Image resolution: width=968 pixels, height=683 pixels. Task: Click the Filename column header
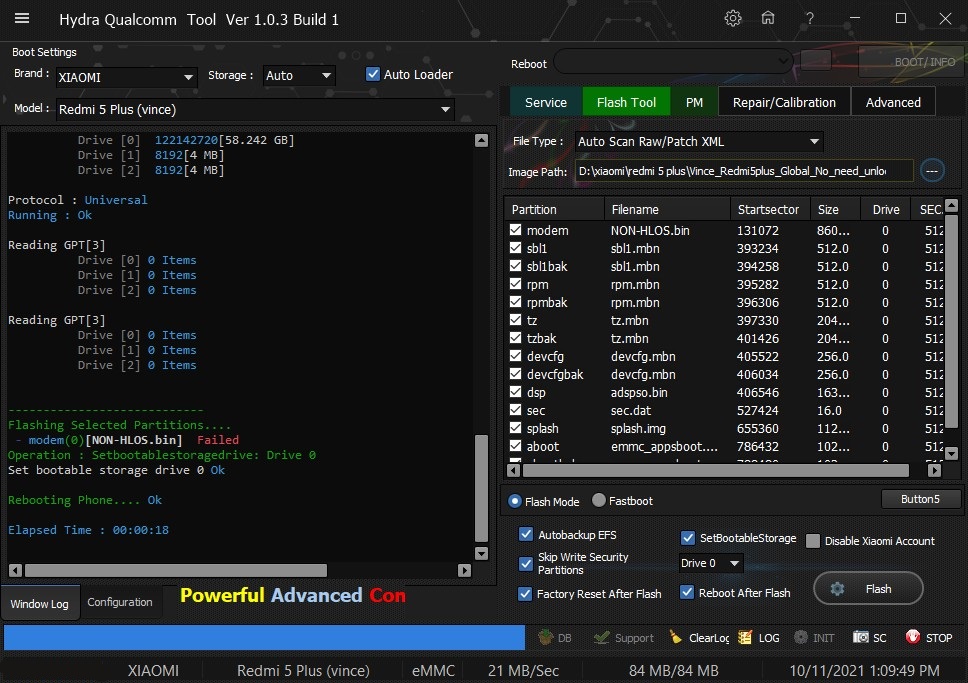pyautogui.click(x=667, y=209)
